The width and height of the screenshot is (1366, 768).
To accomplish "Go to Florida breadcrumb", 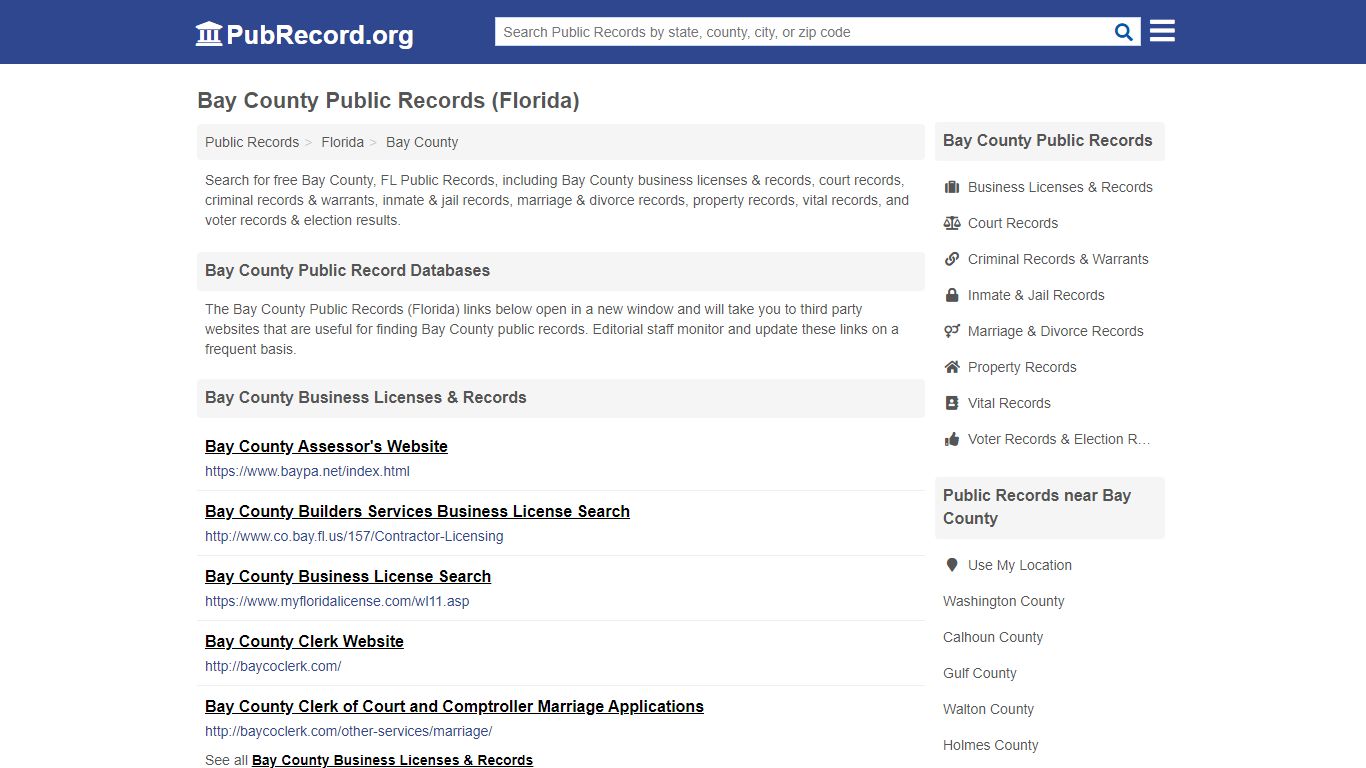I will [342, 142].
